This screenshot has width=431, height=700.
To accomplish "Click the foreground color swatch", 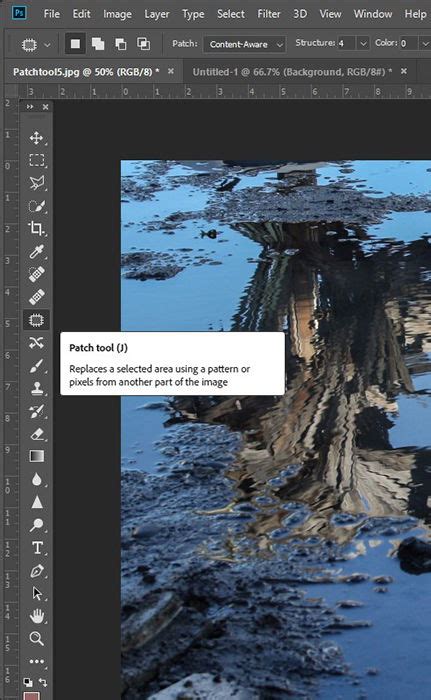I will 31,696.
